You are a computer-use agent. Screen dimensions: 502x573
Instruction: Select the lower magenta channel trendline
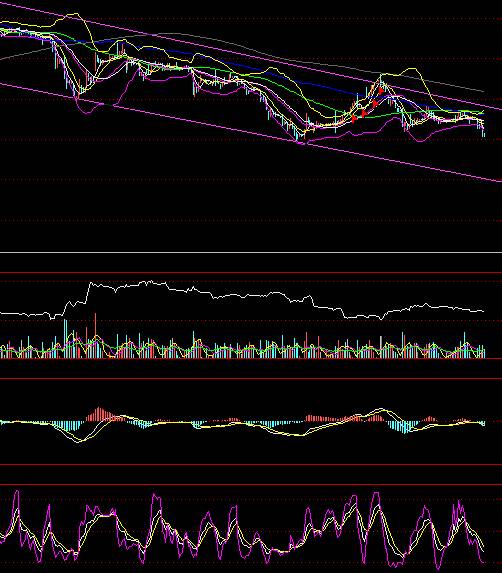click(251, 132)
